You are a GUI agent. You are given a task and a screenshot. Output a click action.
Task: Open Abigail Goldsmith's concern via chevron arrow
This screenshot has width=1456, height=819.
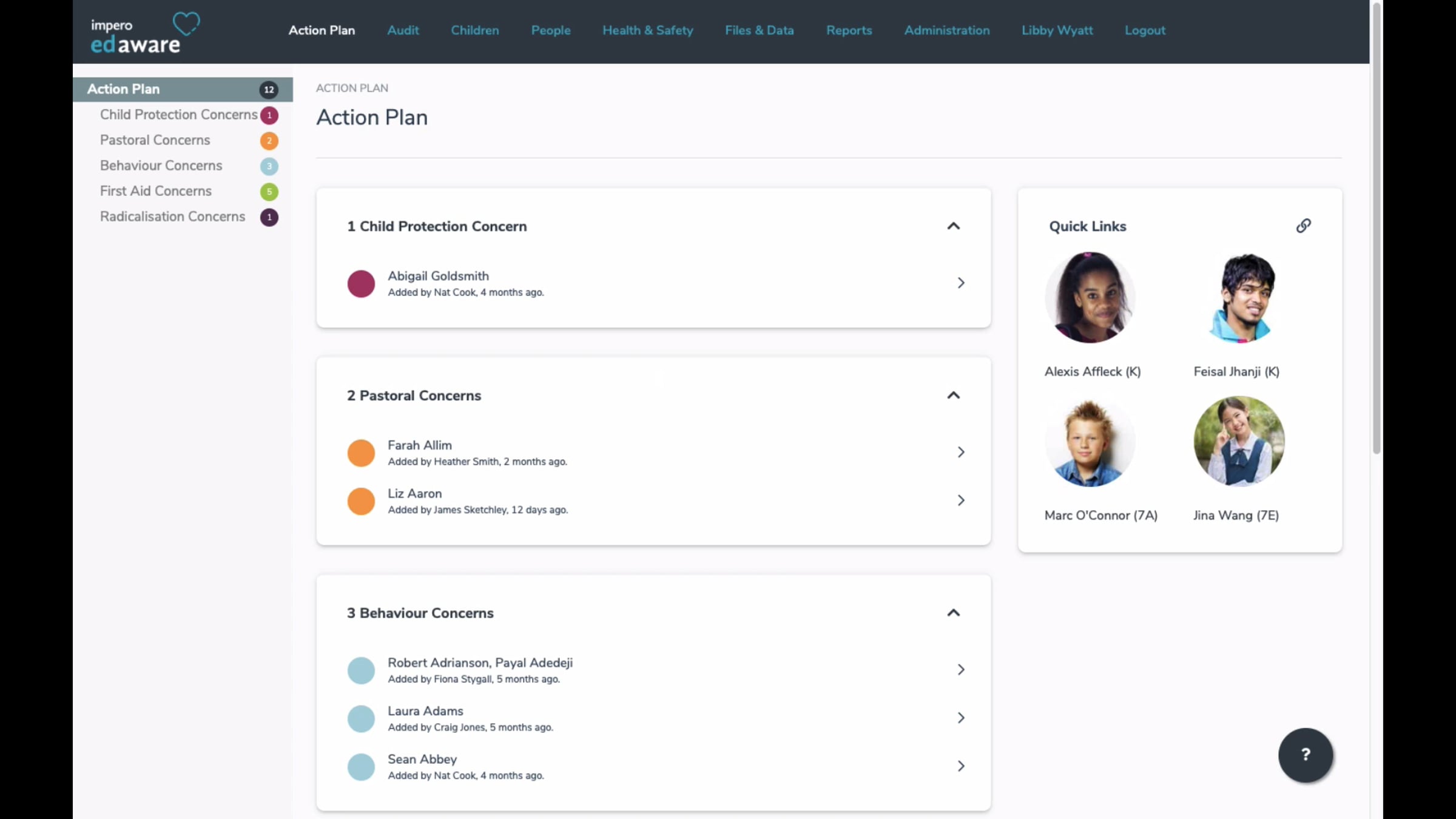(x=960, y=283)
